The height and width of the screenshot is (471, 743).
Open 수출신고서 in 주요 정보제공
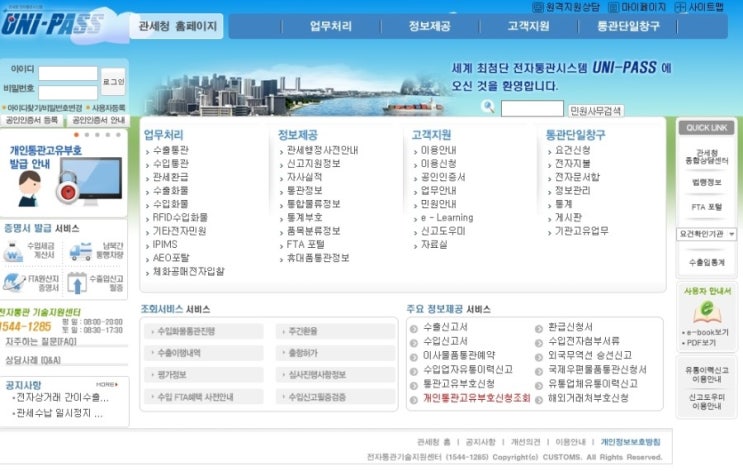pyautogui.click(x=445, y=327)
